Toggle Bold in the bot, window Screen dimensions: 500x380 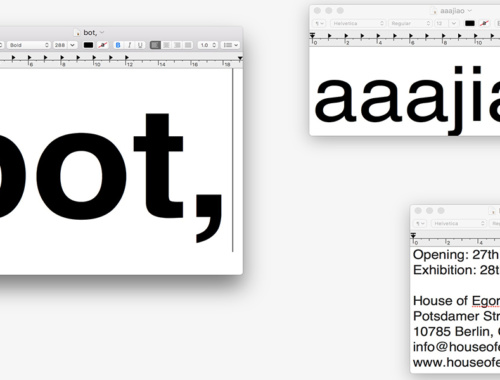[118, 45]
